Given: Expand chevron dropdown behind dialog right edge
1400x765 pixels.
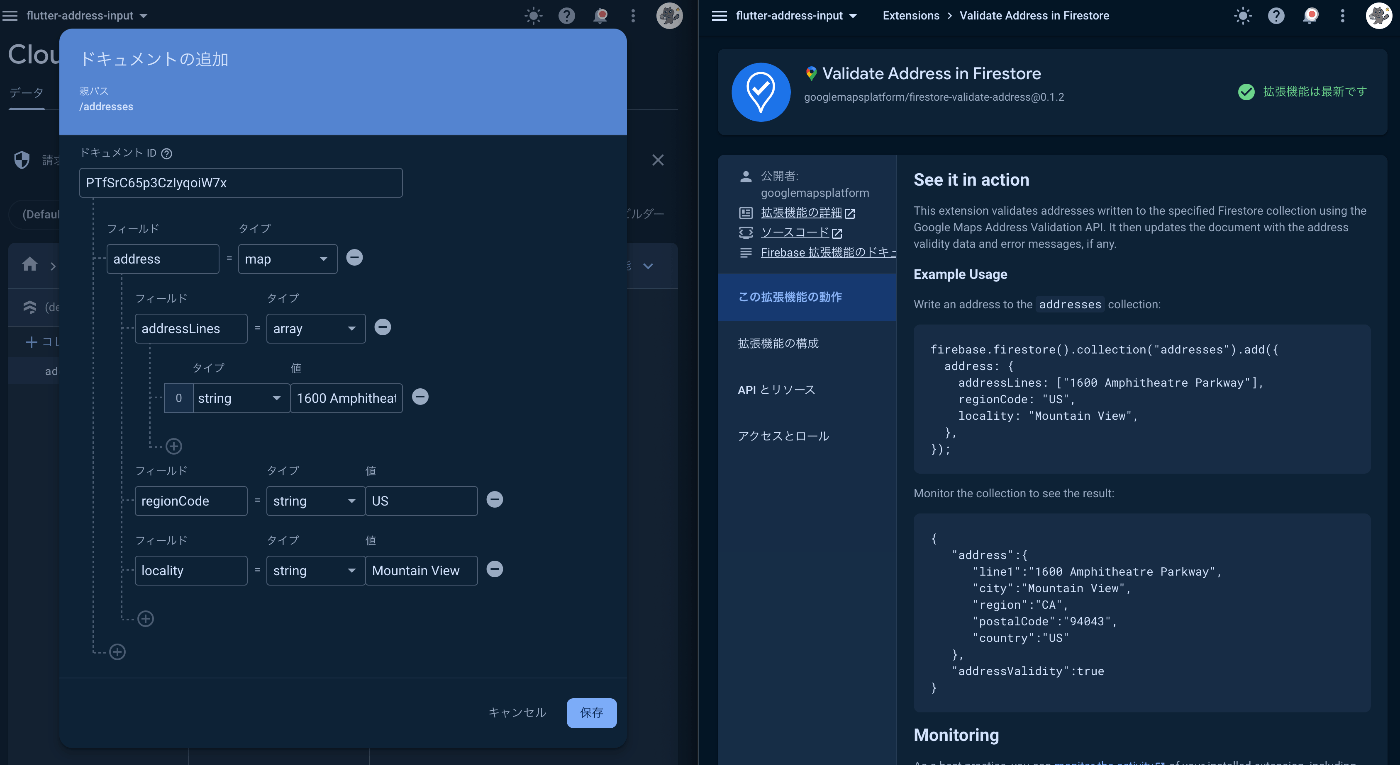Looking at the screenshot, I should pos(648,266).
